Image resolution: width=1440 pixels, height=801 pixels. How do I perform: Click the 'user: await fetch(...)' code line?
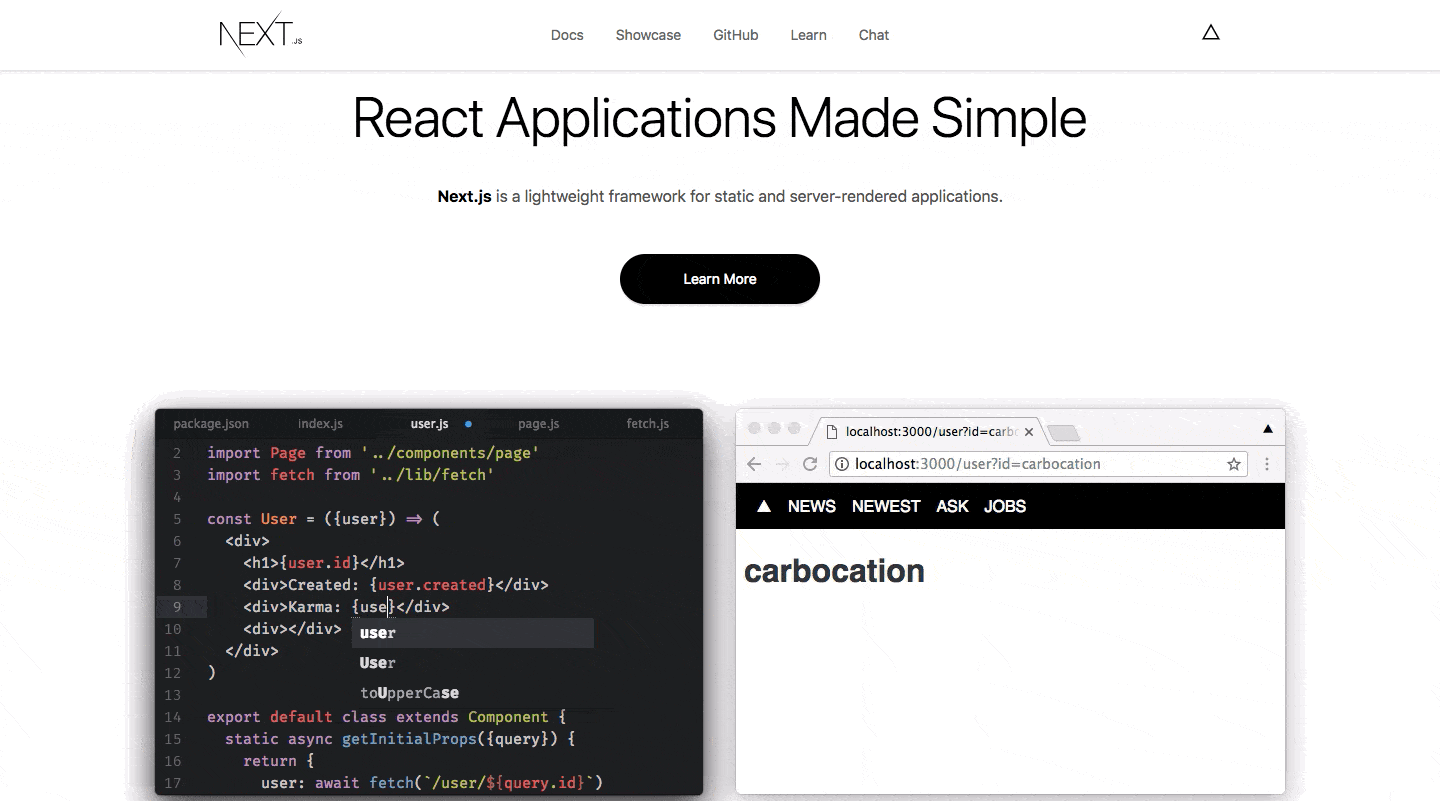click(x=432, y=783)
